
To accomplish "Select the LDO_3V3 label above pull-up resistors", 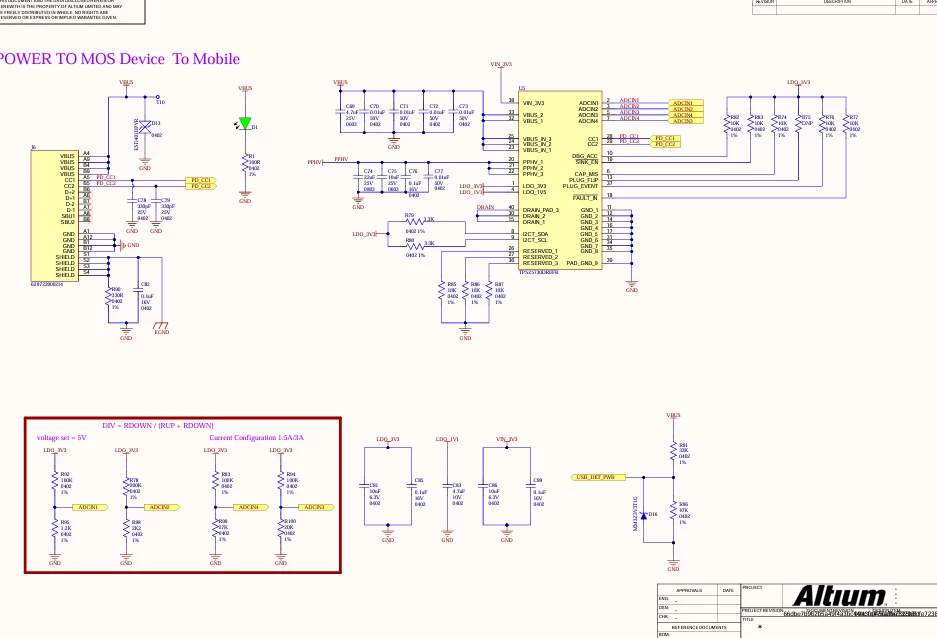I will [x=798, y=82].
